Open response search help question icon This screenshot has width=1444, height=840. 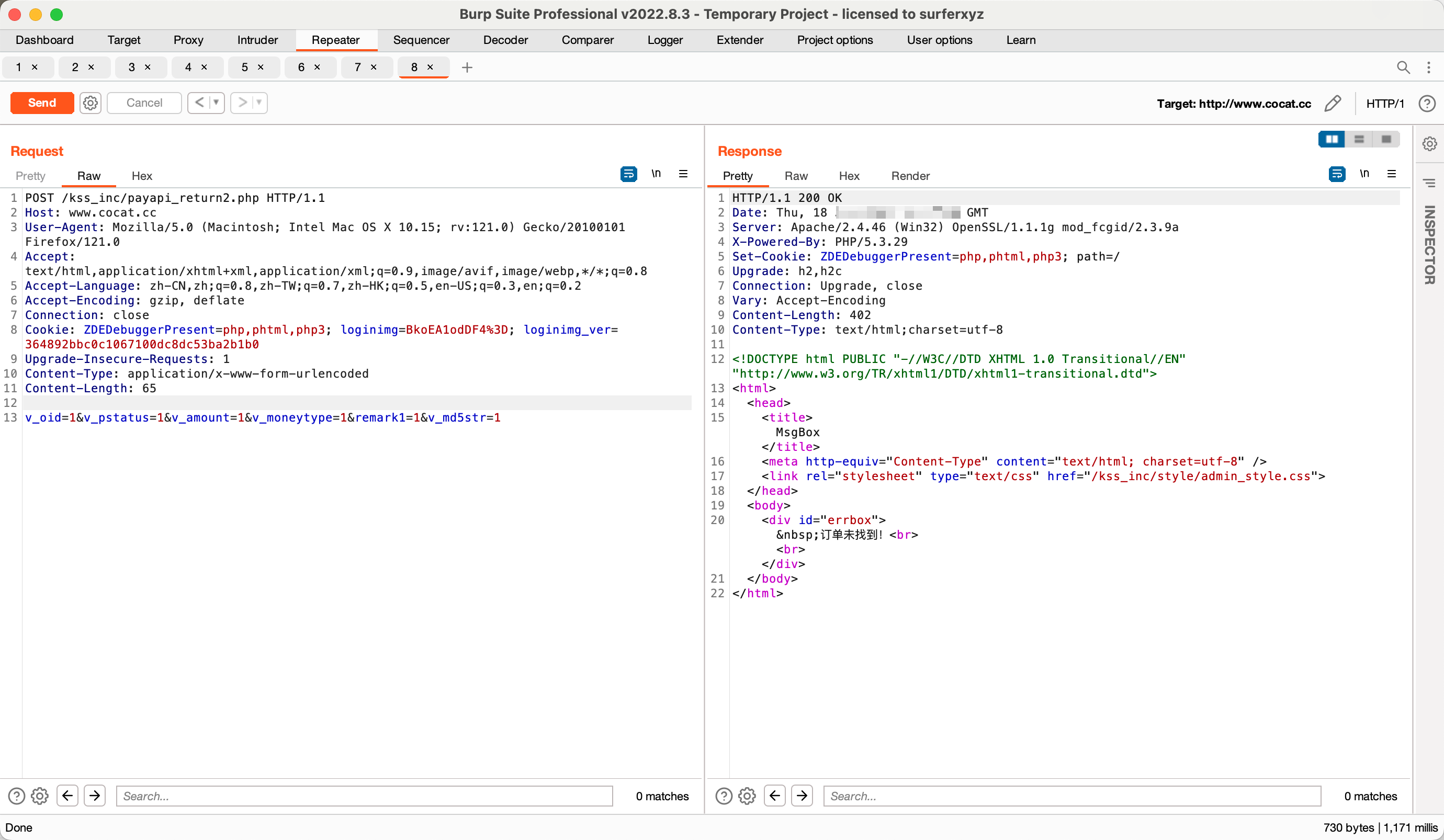tap(724, 796)
